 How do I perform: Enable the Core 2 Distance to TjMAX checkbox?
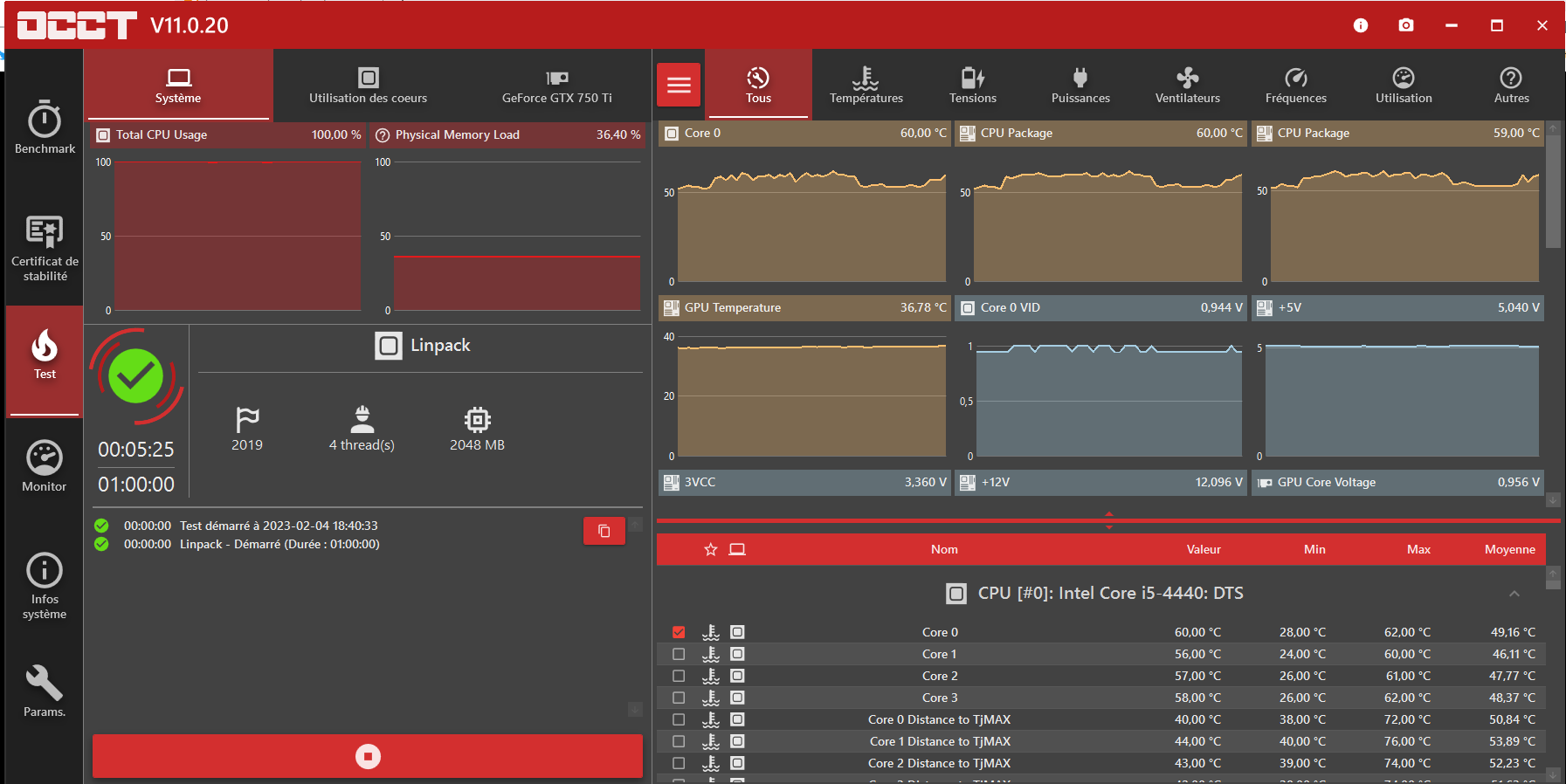[679, 763]
